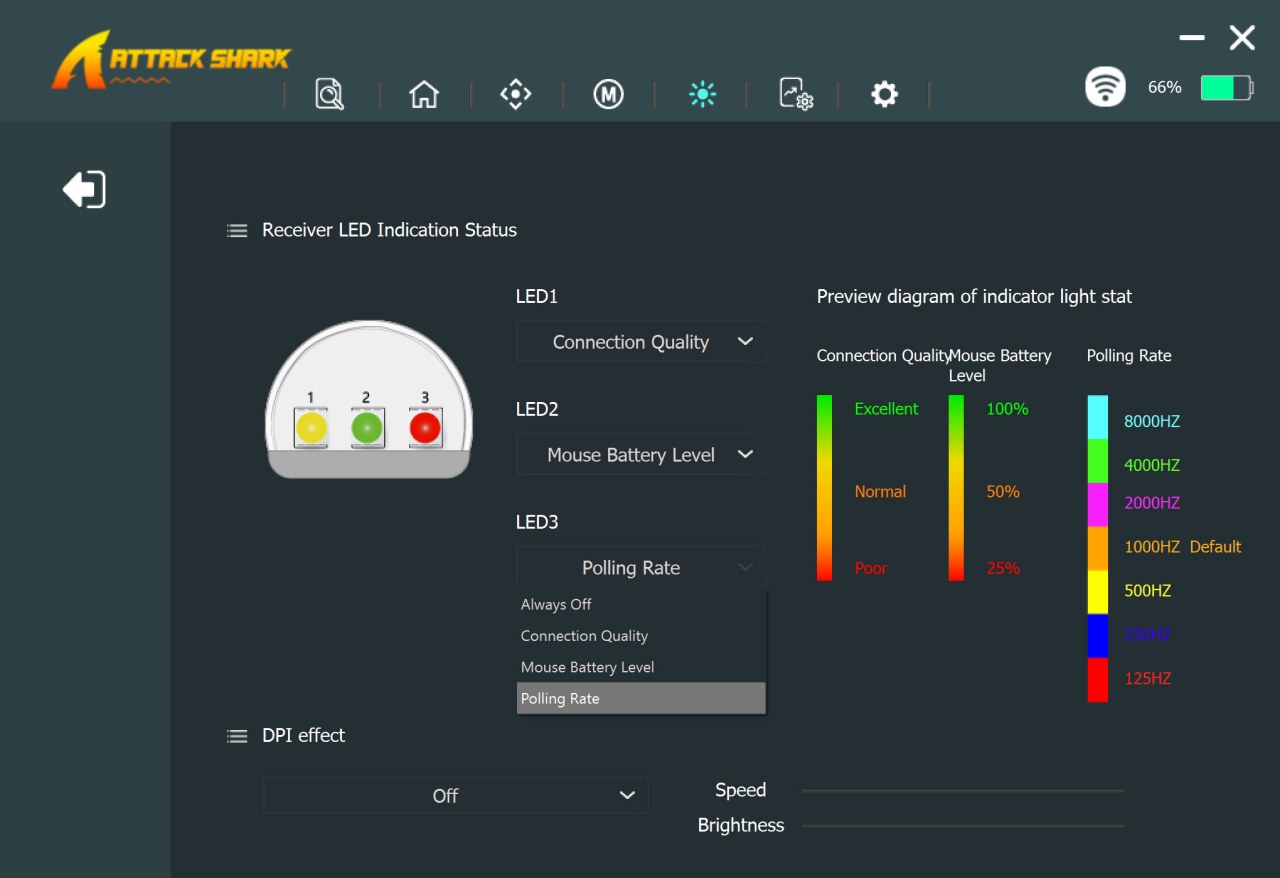The height and width of the screenshot is (878, 1280).
Task: Click the battery level indicator icon
Action: pos(1227,88)
